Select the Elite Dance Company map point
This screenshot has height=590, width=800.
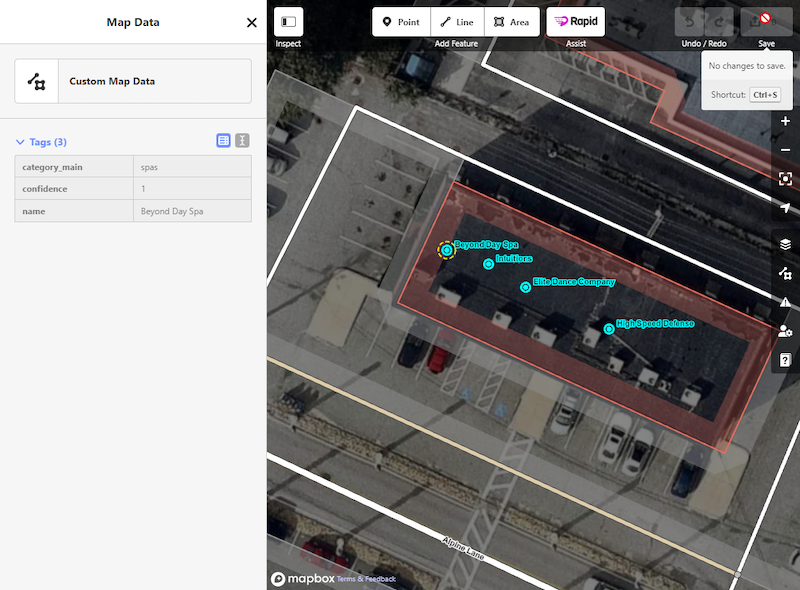coord(525,287)
